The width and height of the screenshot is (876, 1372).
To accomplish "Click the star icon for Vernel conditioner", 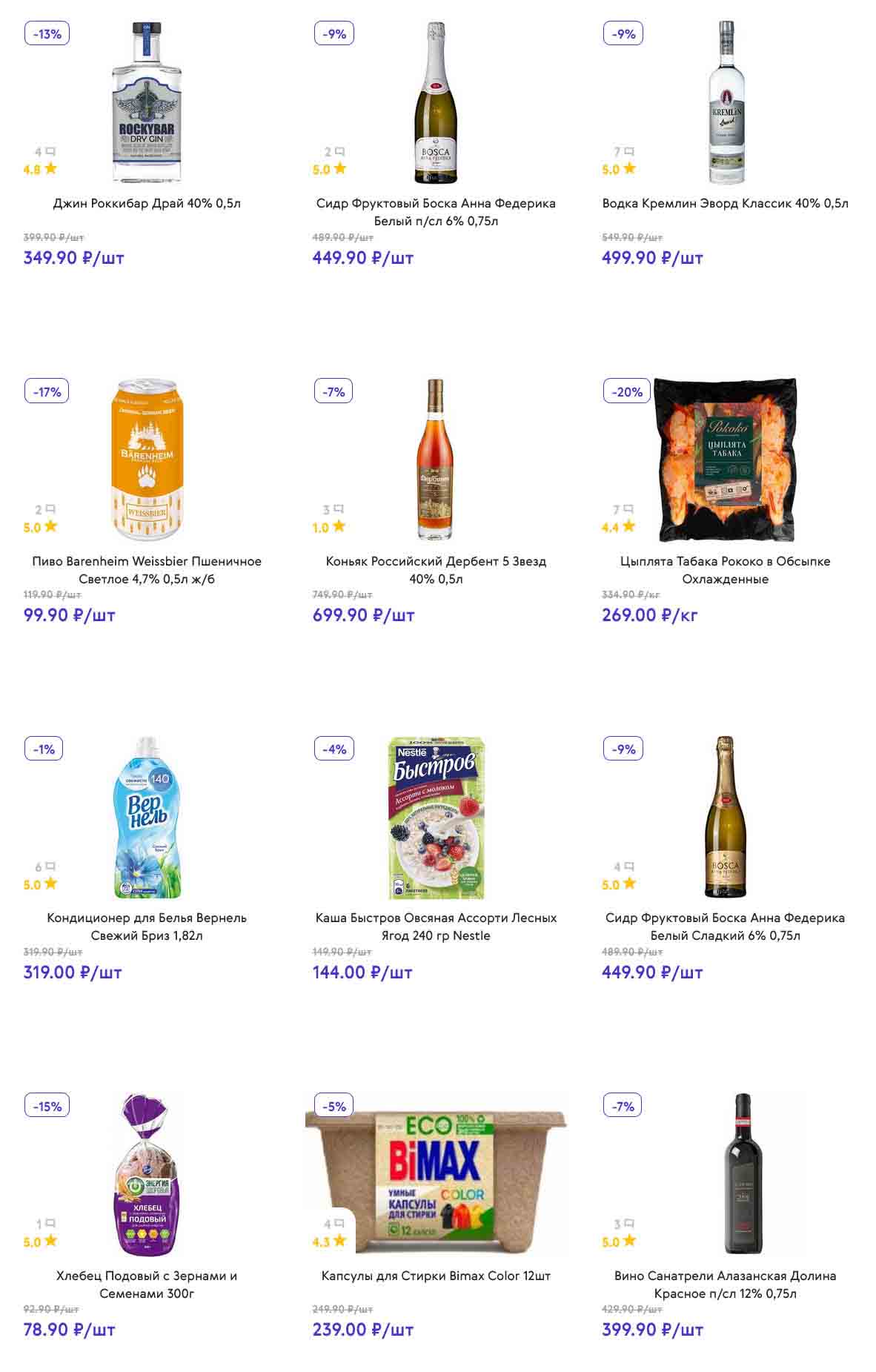I will (x=50, y=884).
